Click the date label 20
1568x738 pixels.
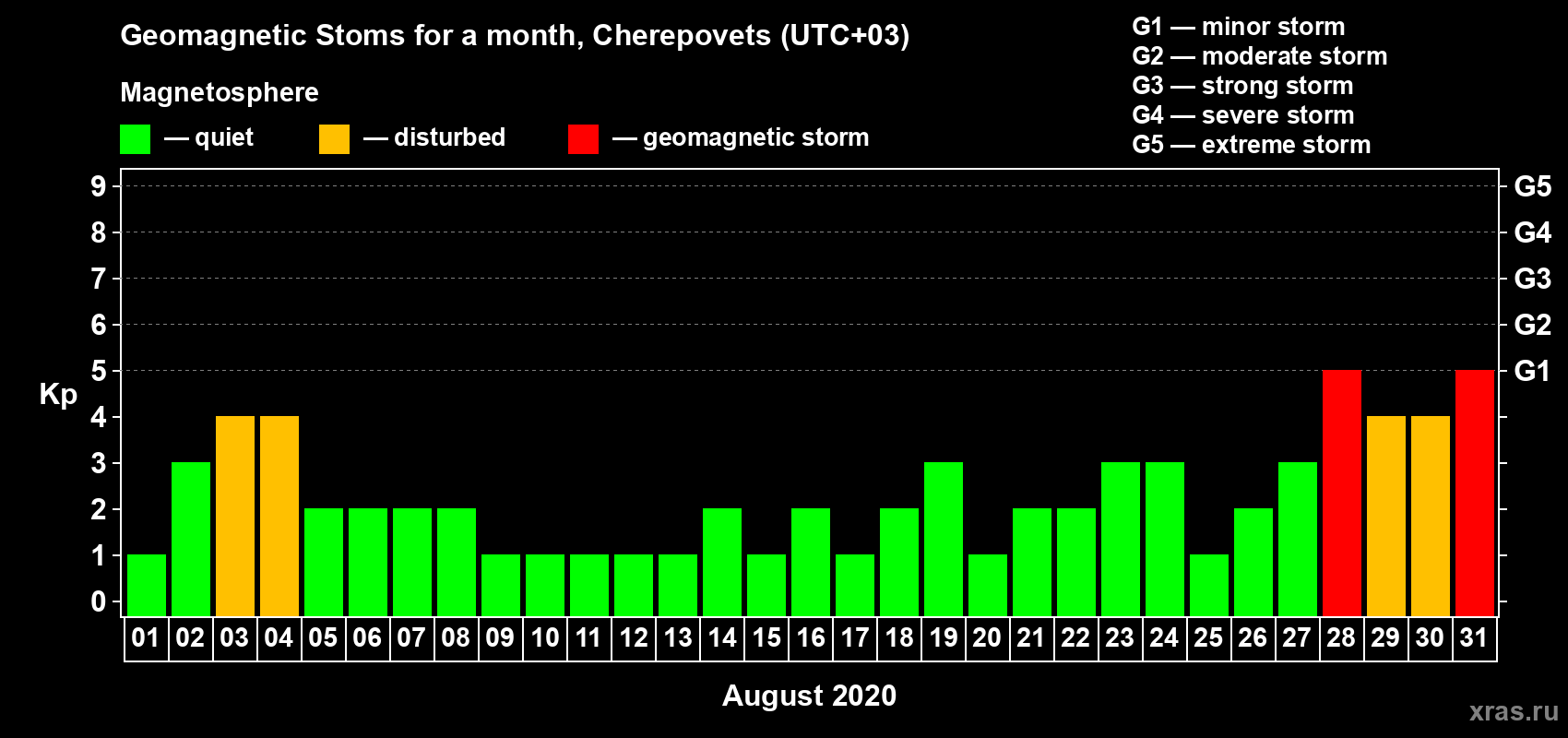(x=987, y=638)
